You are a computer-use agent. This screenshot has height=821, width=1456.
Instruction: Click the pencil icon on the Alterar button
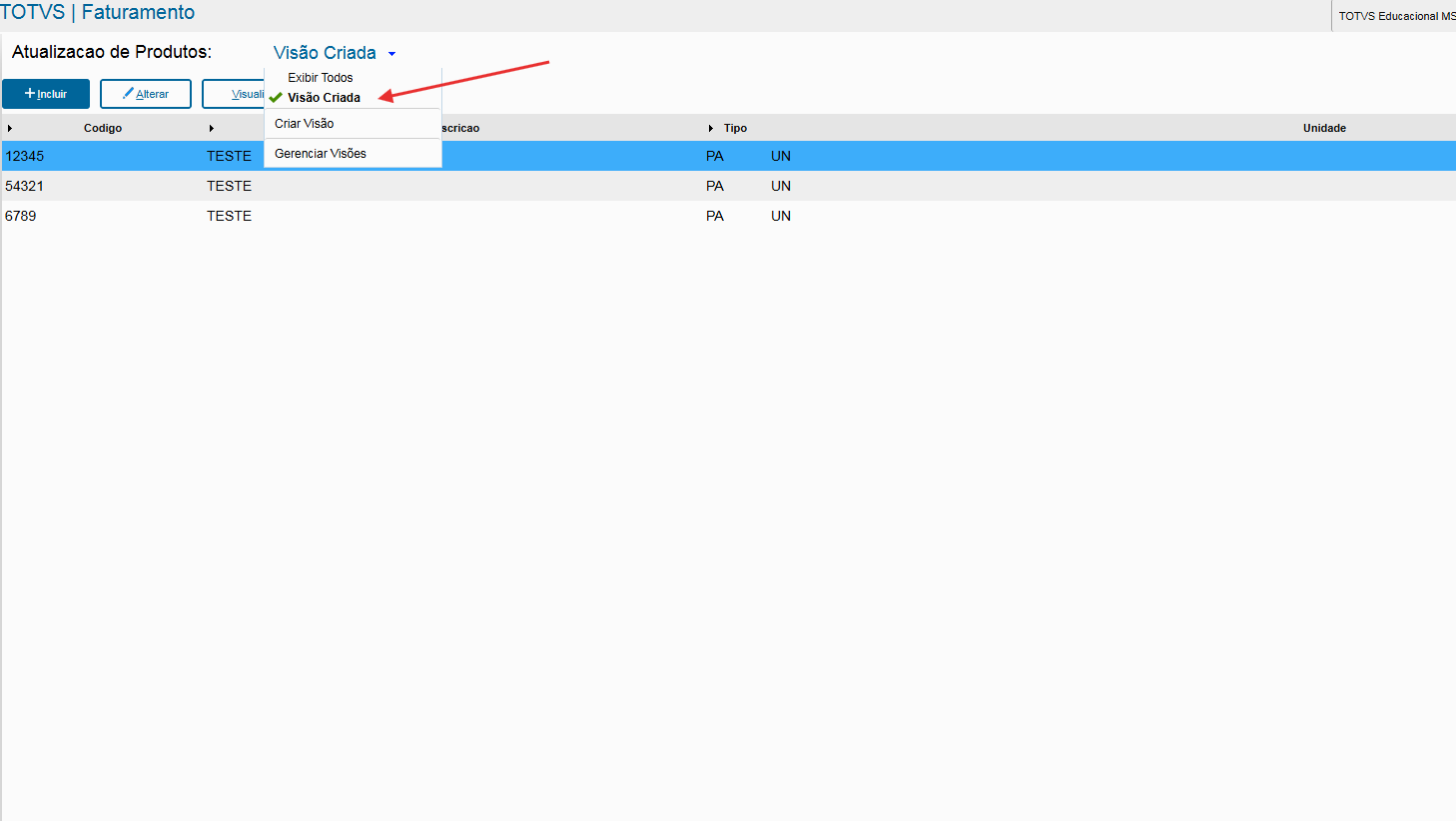(128, 93)
